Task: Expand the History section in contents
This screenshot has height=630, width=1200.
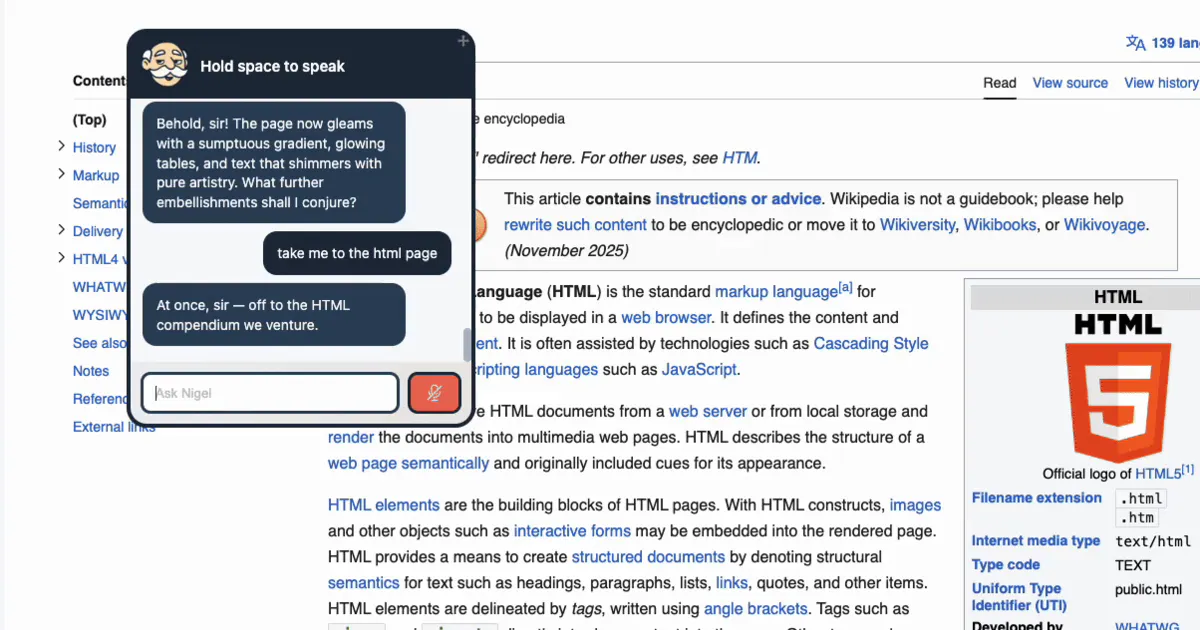Action: pyautogui.click(x=62, y=147)
